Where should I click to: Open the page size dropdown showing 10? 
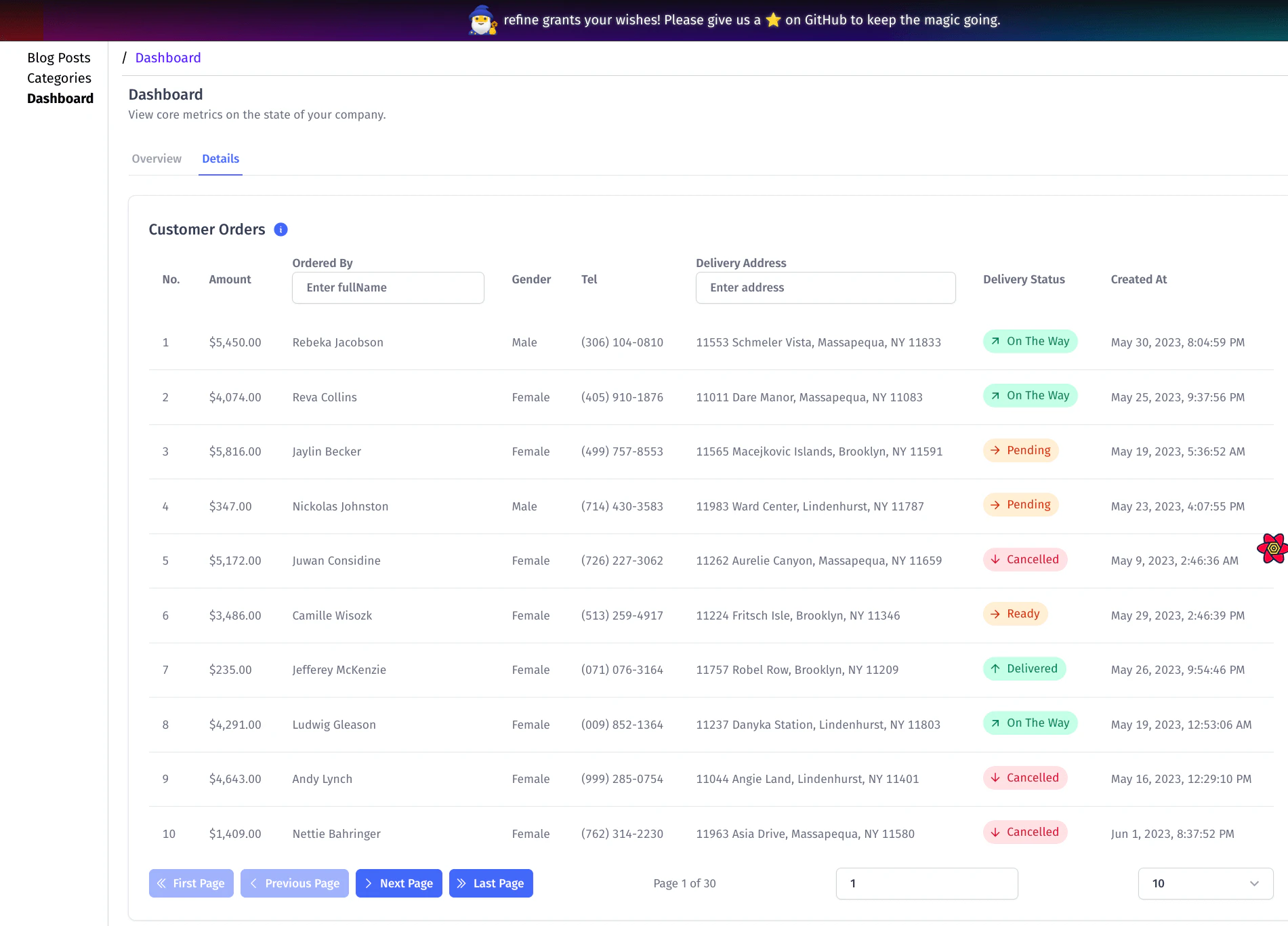(1205, 883)
